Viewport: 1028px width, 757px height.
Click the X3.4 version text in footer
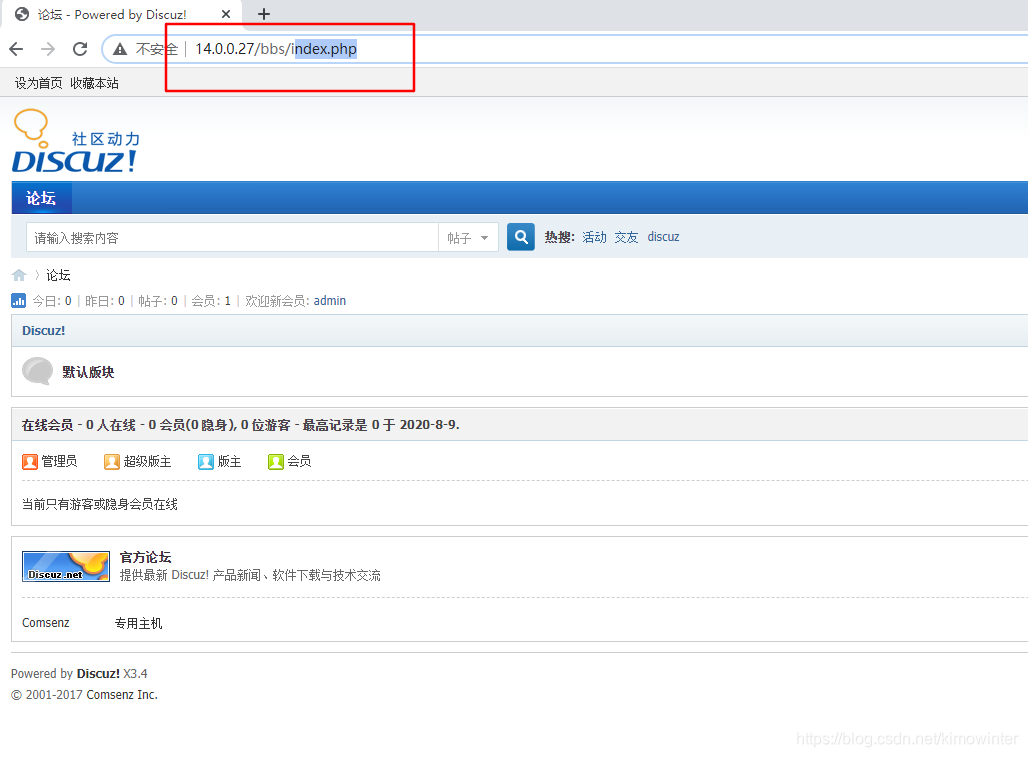tap(135, 673)
